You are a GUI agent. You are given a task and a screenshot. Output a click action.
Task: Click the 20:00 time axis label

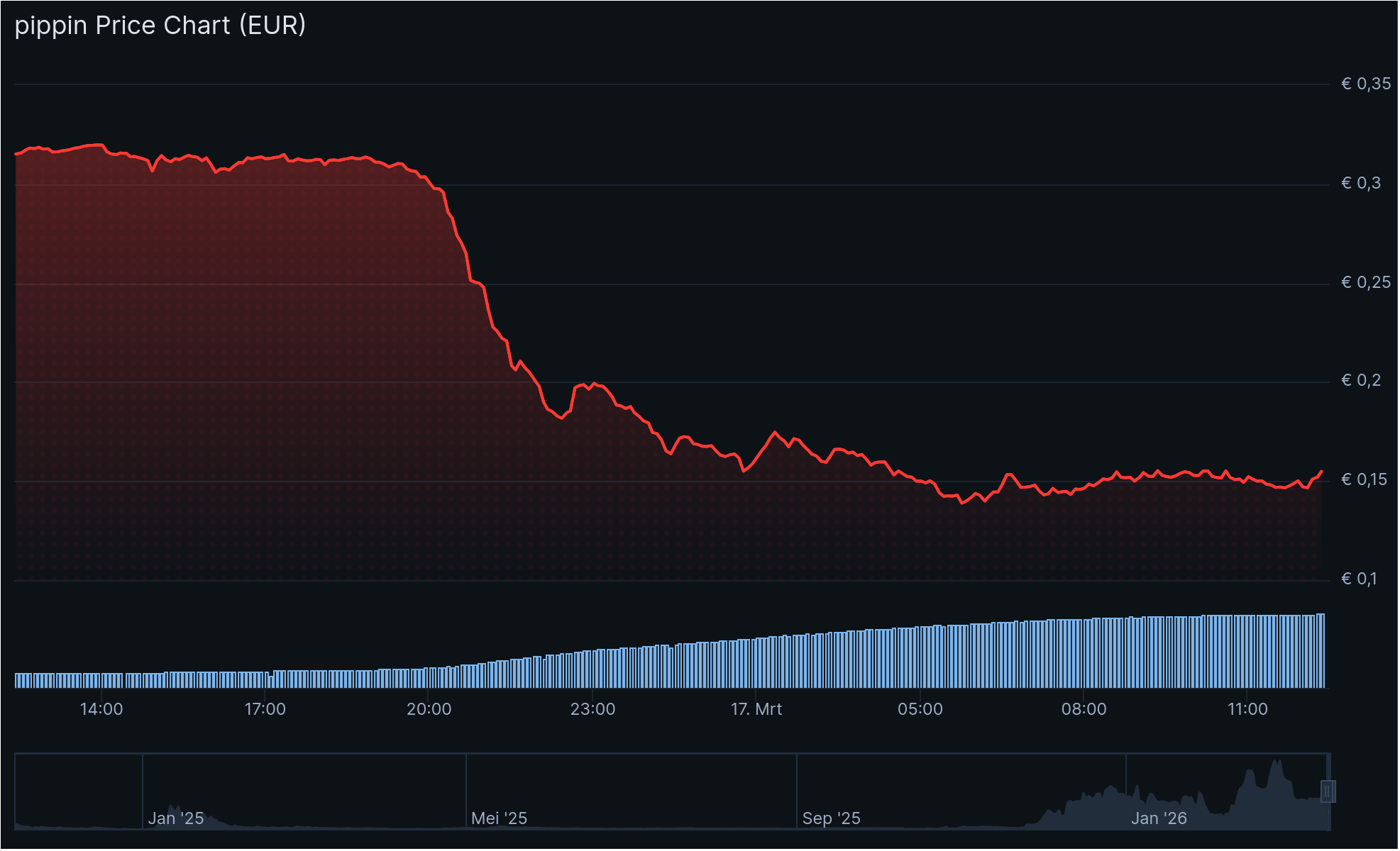tap(429, 709)
